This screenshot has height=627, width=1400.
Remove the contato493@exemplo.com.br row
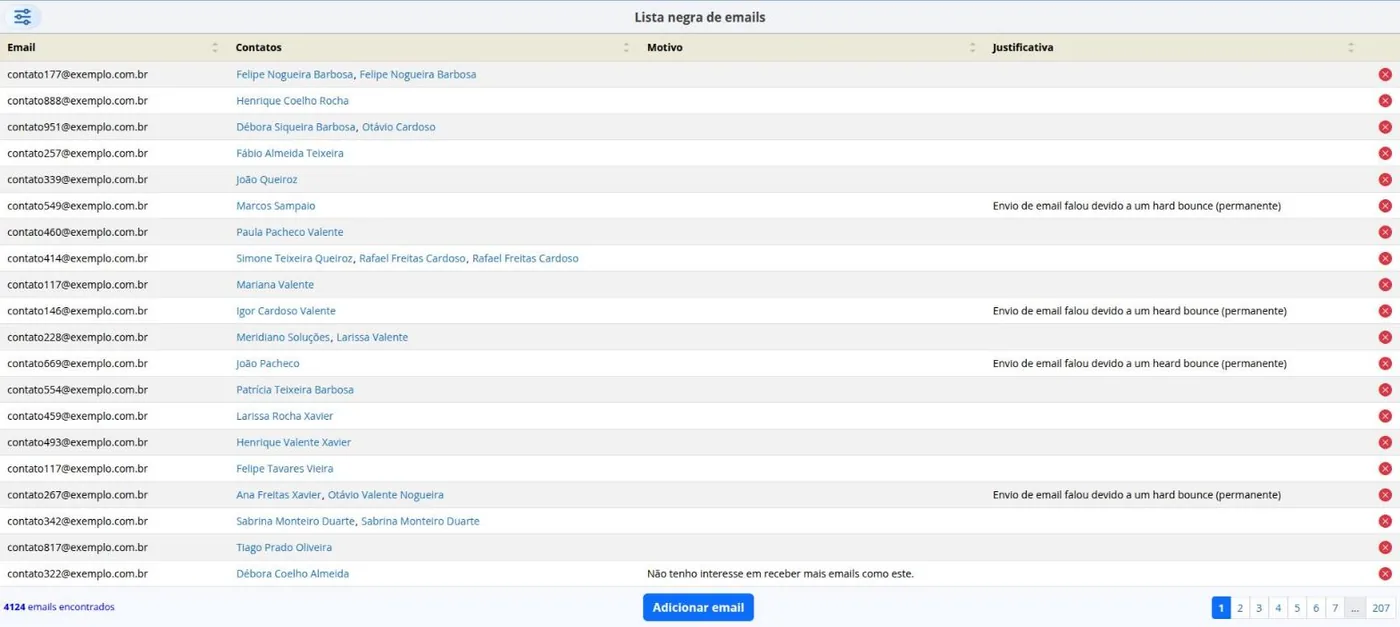(x=1385, y=443)
